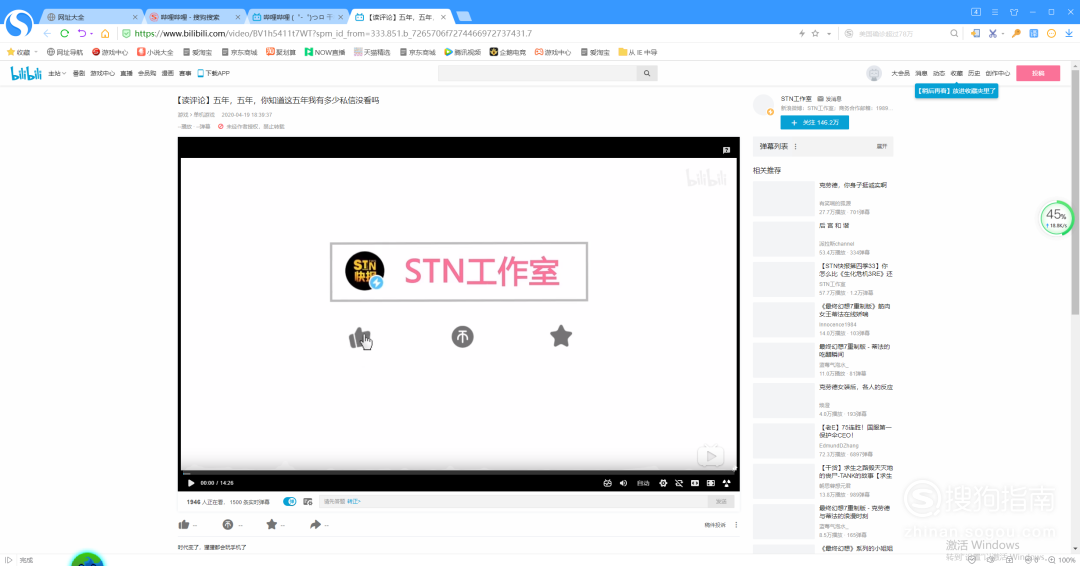This screenshot has width=1080, height=566.
Task: Open the dropdown arrow next to the scissors tool
Action: click(1003, 33)
